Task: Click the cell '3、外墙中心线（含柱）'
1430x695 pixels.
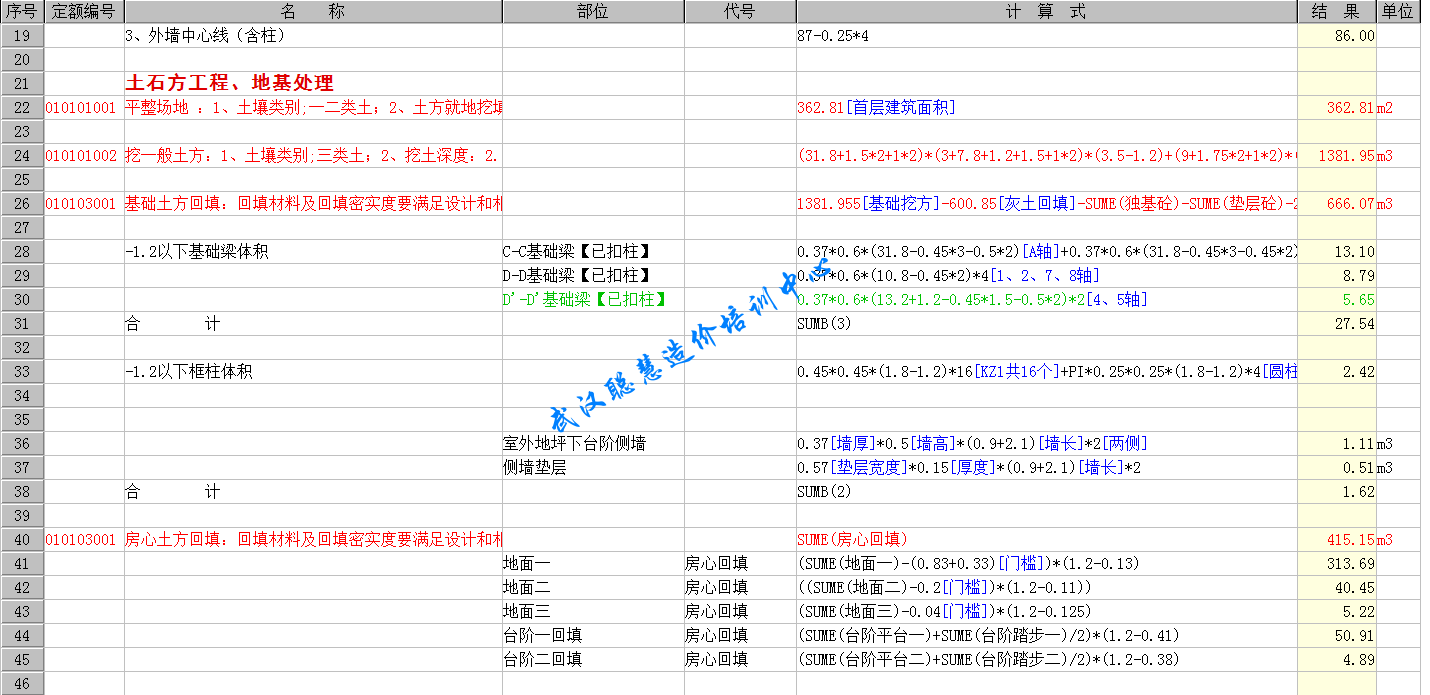Action: [x=313, y=36]
